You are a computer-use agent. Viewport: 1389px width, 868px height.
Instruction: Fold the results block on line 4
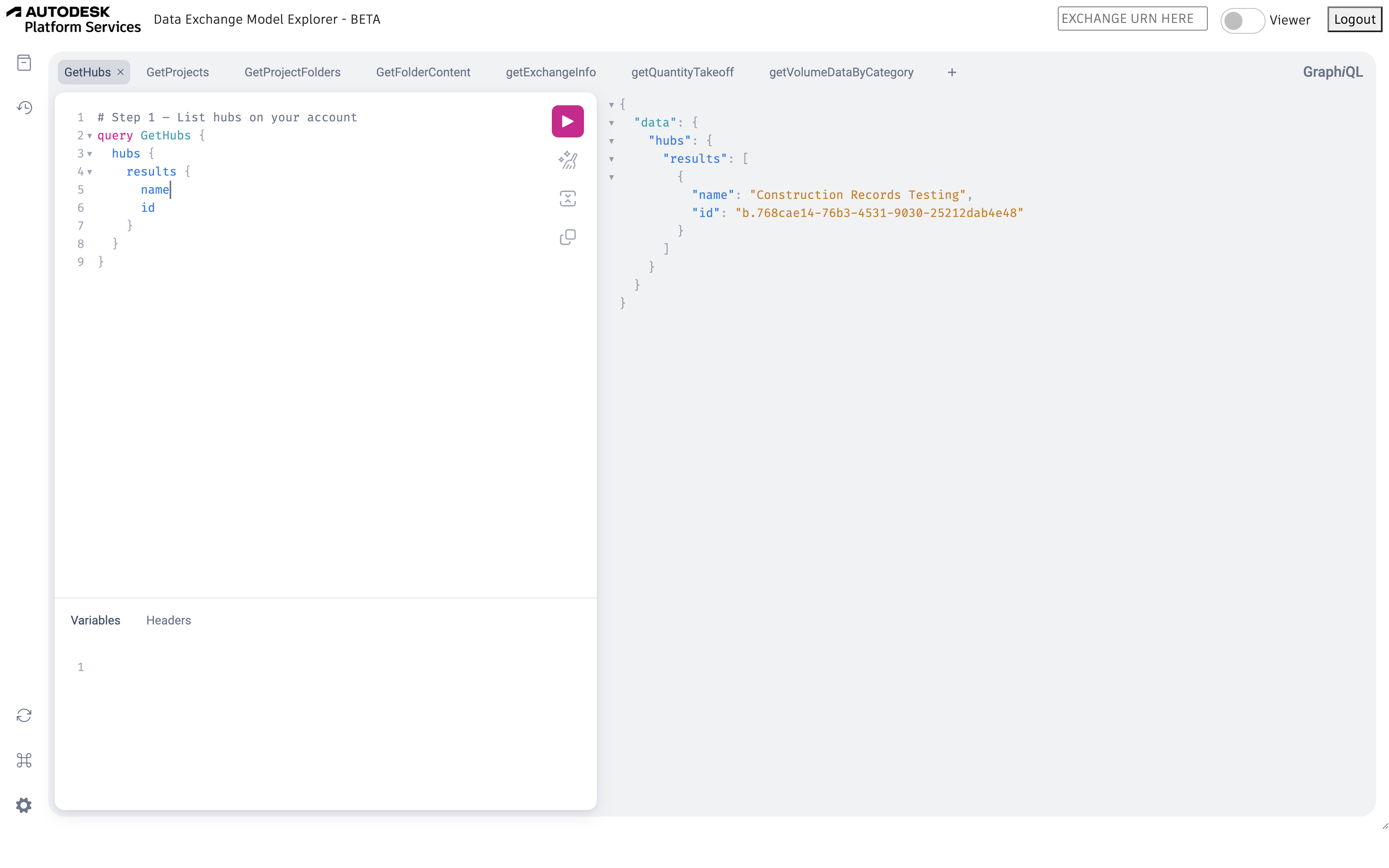coord(90,172)
